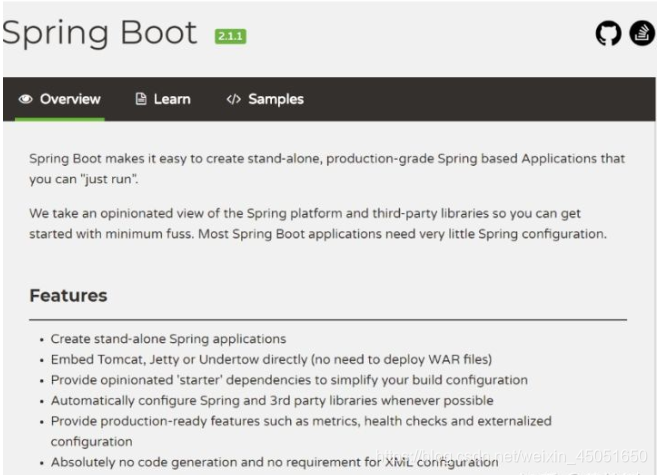Click the 2.1.1 version badge
Image resolution: width=657 pixels, height=475 pixels.
point(230,36)
